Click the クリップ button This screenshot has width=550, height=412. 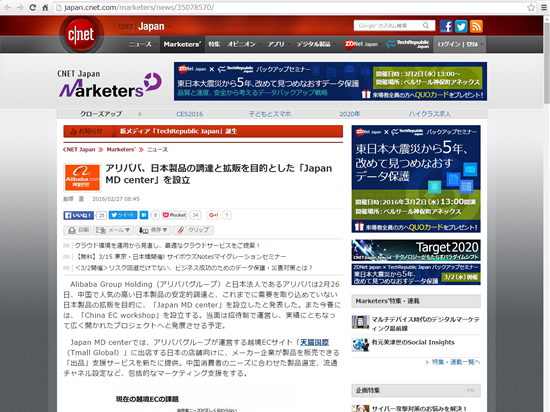(x=193, y=230)
